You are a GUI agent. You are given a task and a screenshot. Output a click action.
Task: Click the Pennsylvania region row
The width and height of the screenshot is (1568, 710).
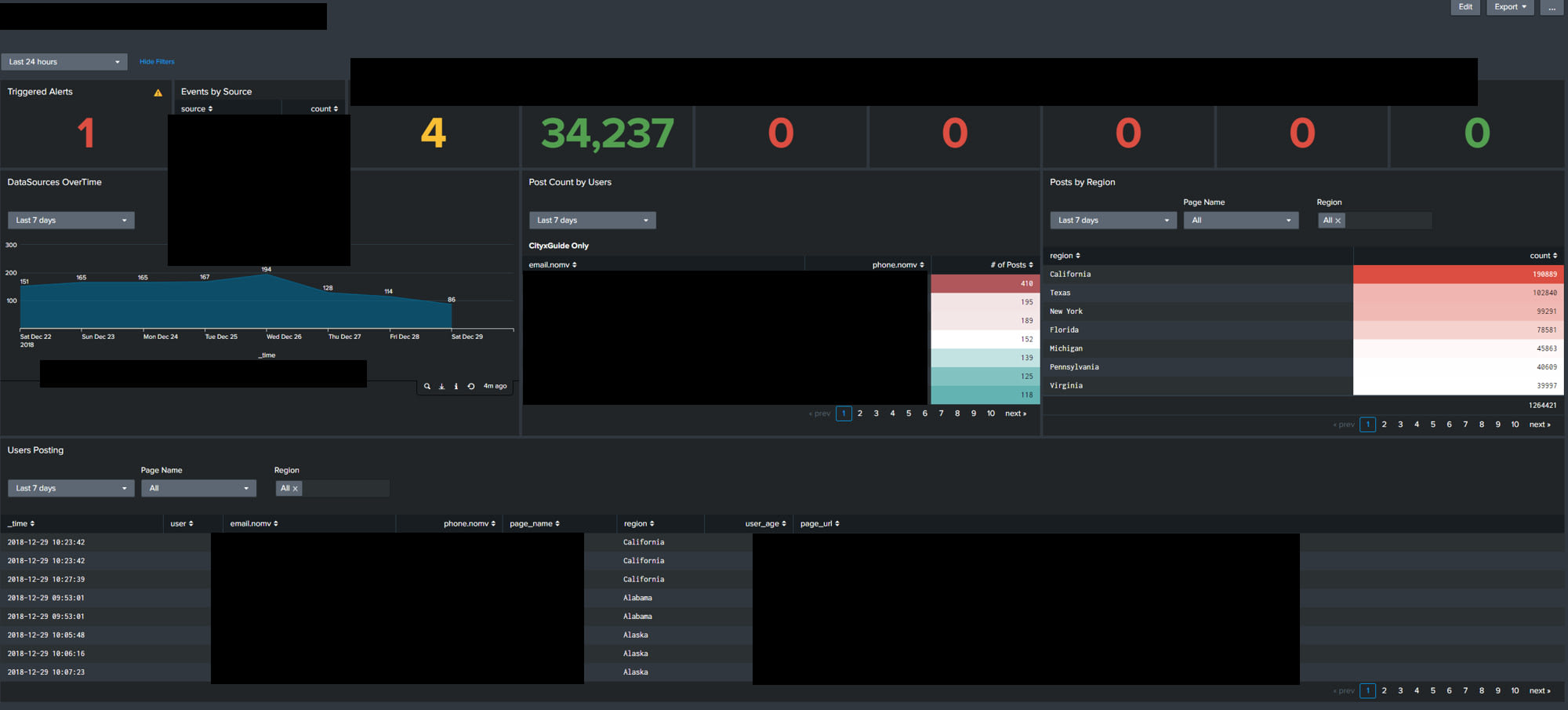pyautogui.click(x=1303, y=367)
